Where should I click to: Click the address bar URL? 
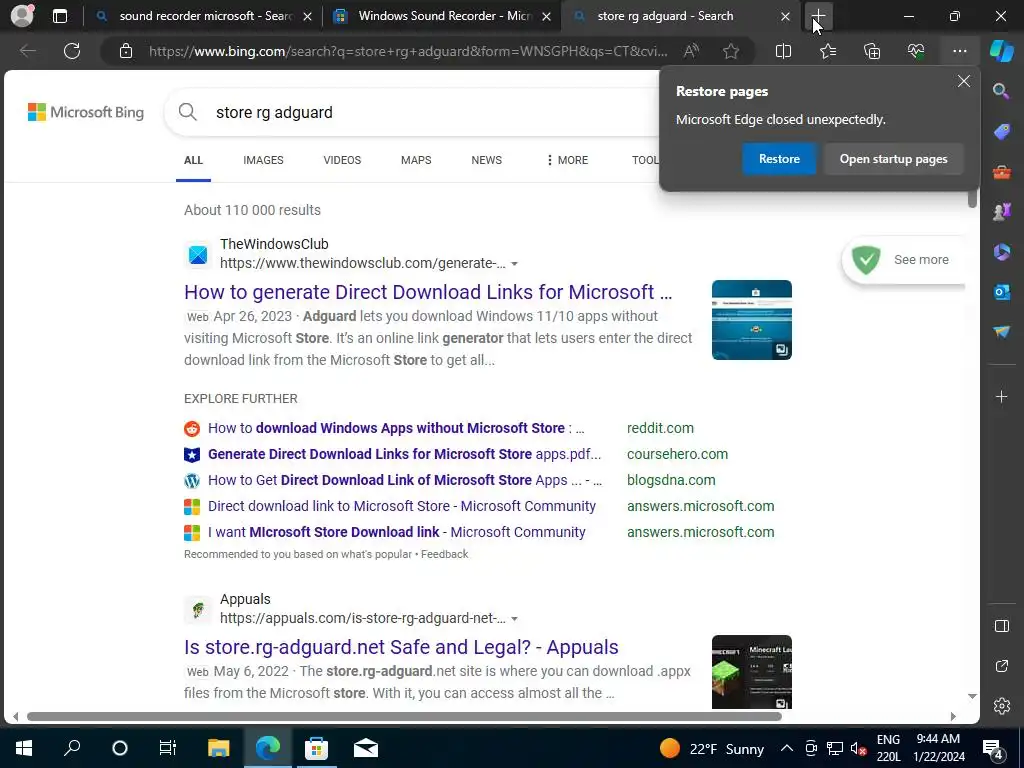(408, 51)
